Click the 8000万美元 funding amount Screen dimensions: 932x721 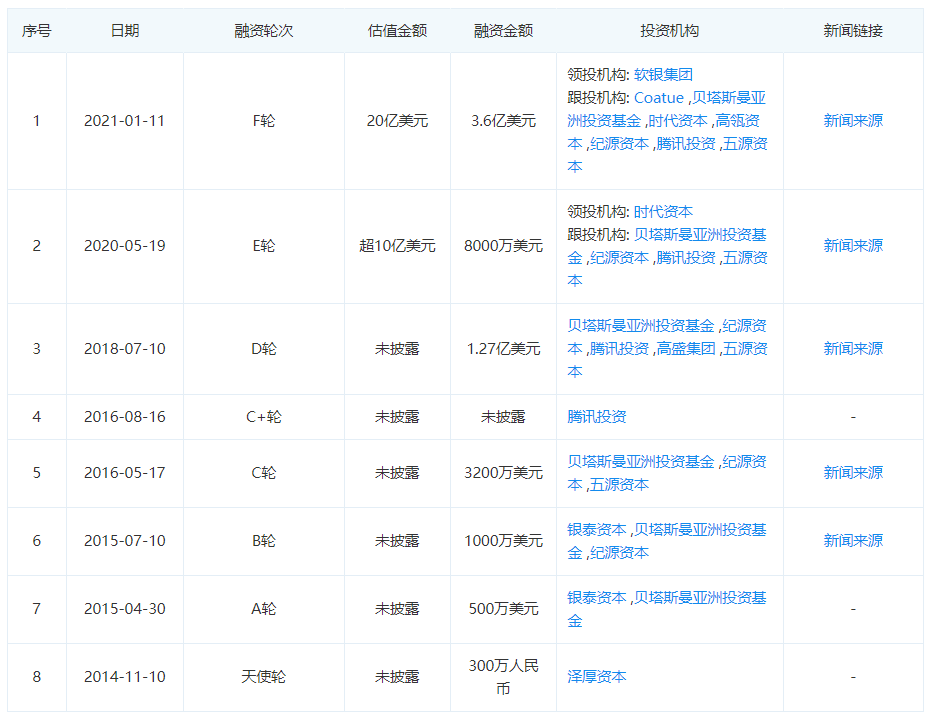pyautogui.click(x=503, y=245)
